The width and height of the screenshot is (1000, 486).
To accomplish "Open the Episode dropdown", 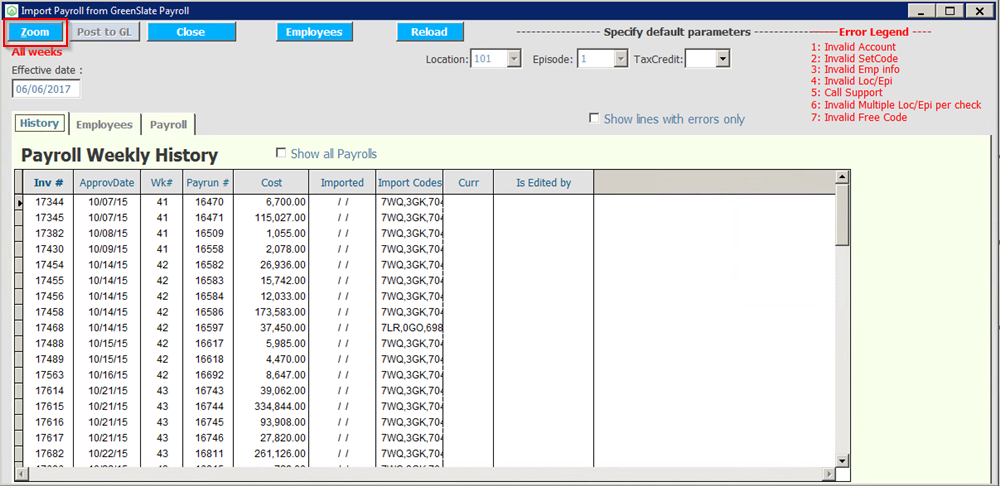I will point(622,59).
